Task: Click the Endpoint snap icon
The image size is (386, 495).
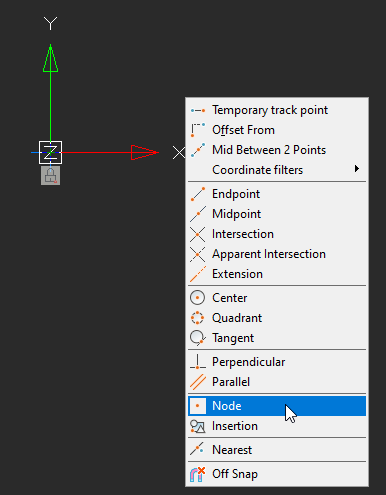Action: pos(198,194)
